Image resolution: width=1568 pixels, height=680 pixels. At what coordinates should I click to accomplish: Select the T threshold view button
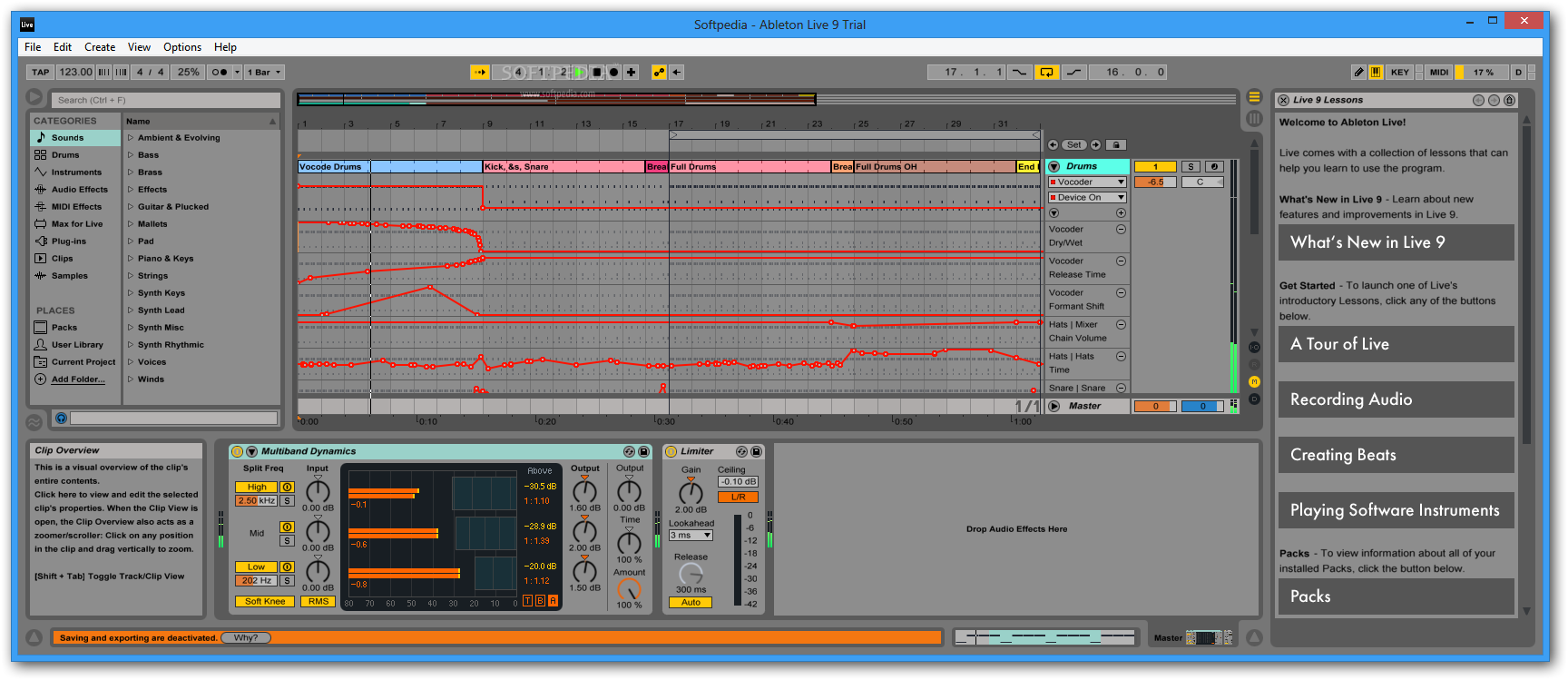point(528,601)
